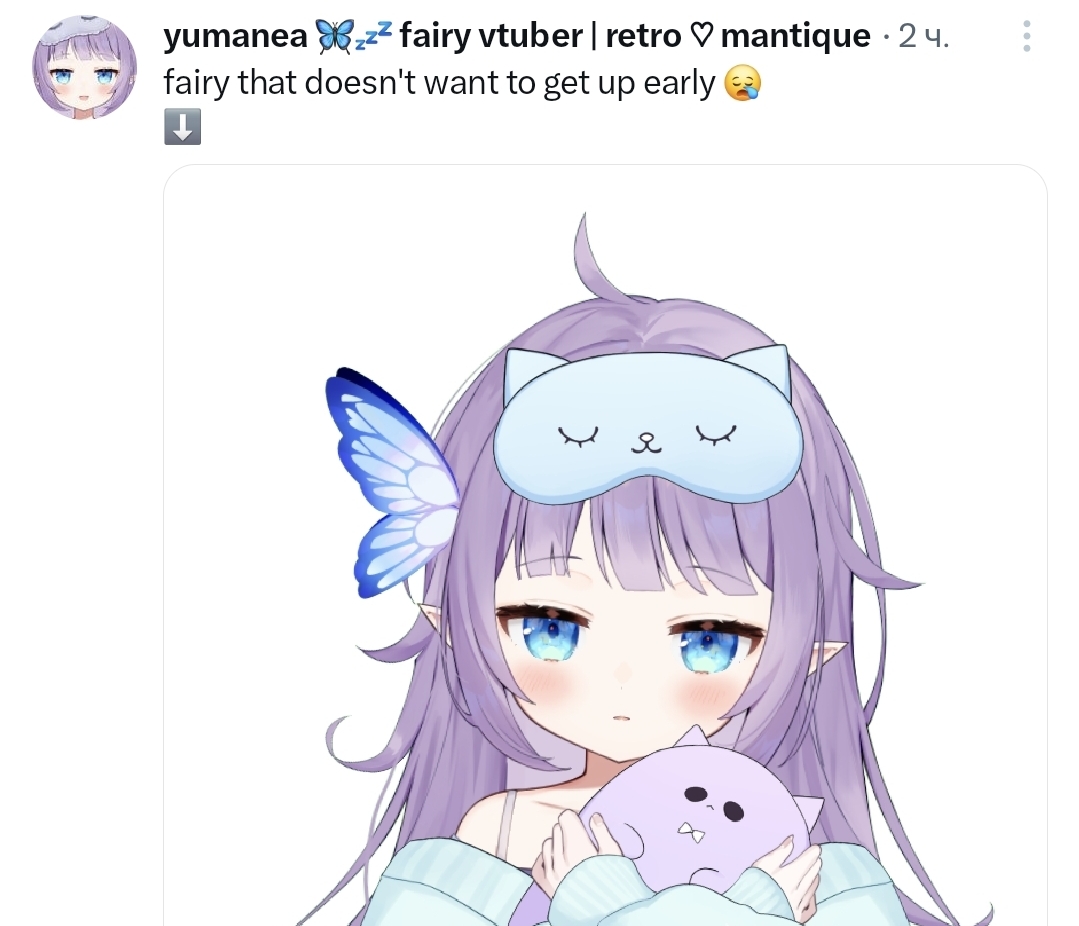Click the heart symbol between retro and mantique
1079x926 pixels.
(701, 36)
